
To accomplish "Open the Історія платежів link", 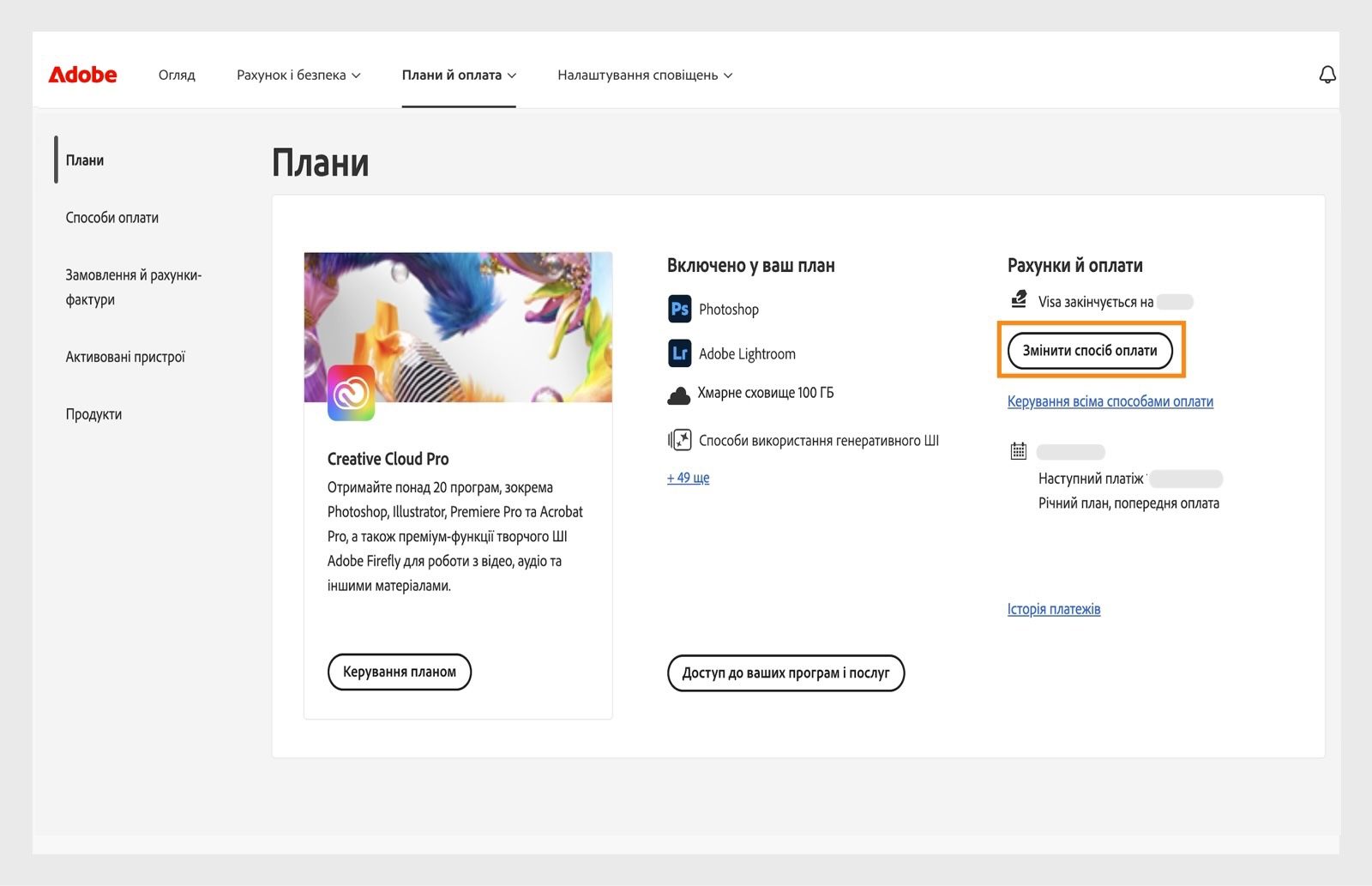I will click(1054, 609).
